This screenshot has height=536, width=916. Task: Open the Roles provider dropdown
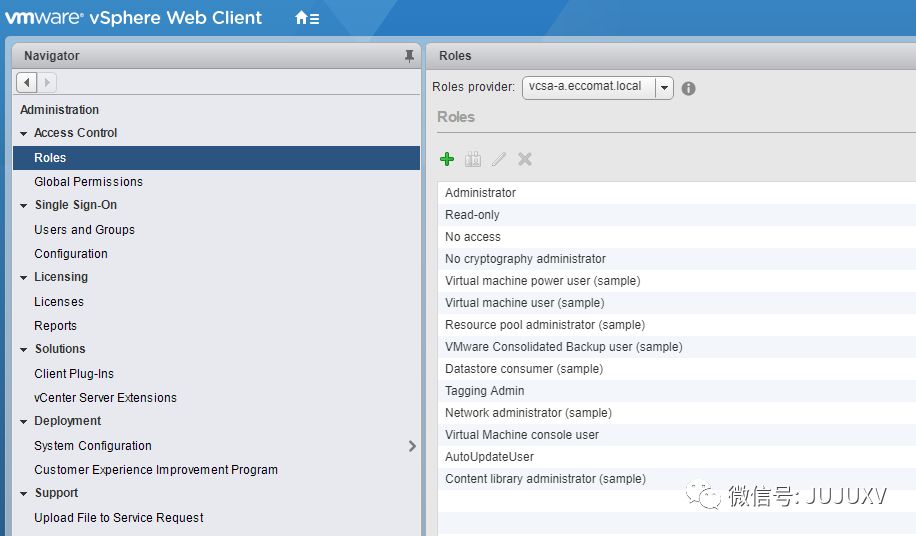click(664, 88)
